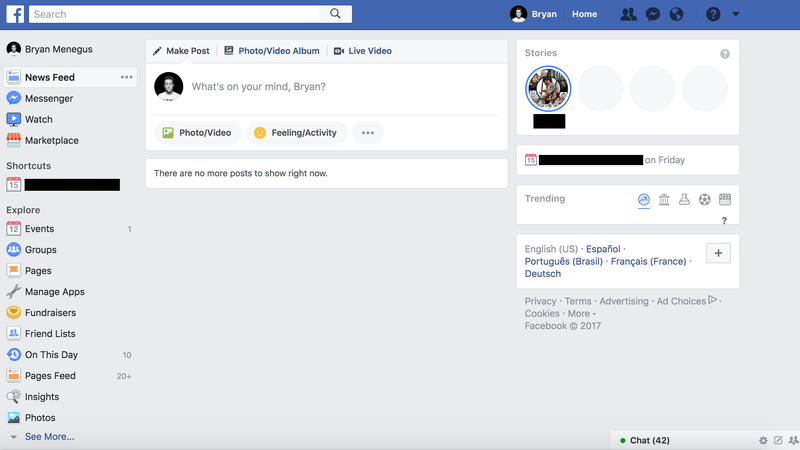The width and height of the screenshot is (800, 450).
Task: Expand the More footer dropdown
Action: tap(582, 313)
